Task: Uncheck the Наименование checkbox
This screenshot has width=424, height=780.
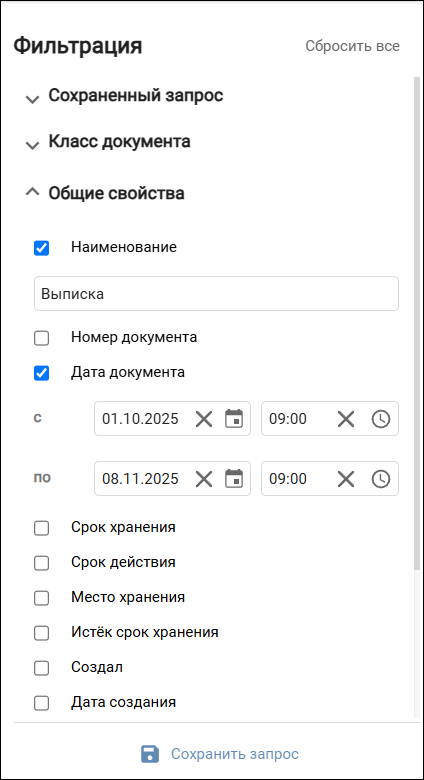Action: (41, 248)
